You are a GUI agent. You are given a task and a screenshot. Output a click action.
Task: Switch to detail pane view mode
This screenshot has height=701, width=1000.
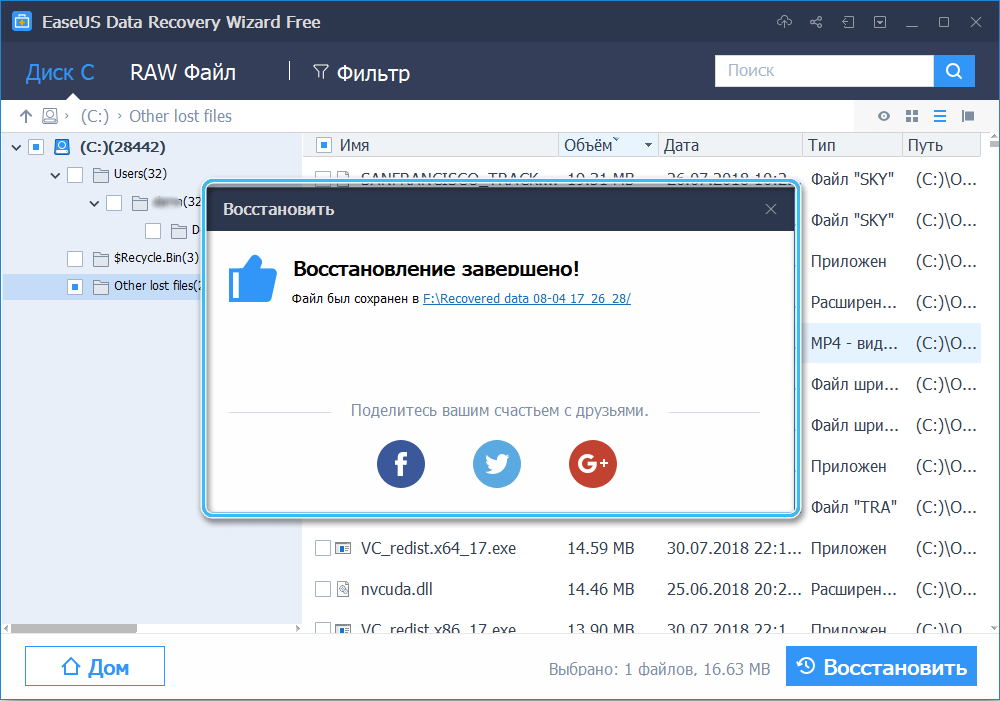pos(967,115)
